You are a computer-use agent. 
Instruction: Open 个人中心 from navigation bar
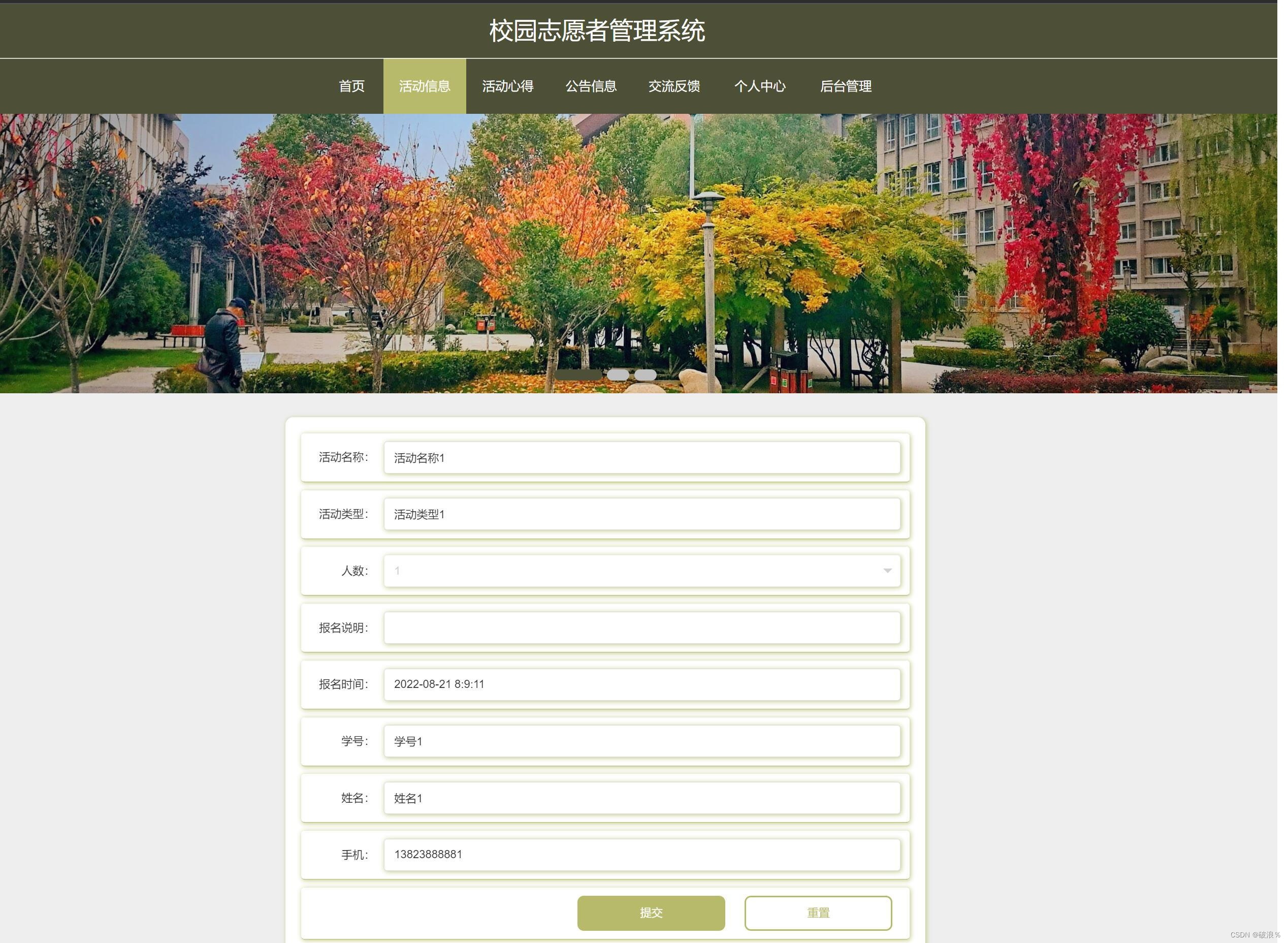tap(760, 86)
